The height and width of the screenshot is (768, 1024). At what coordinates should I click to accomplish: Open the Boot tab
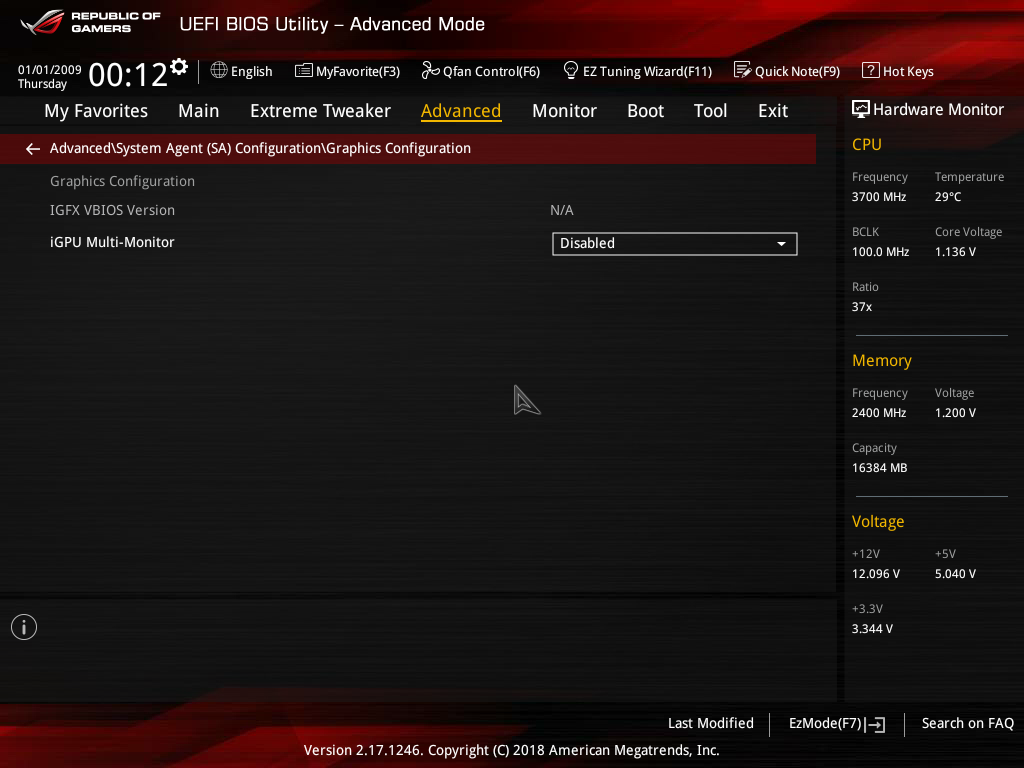tap(645, 111)
